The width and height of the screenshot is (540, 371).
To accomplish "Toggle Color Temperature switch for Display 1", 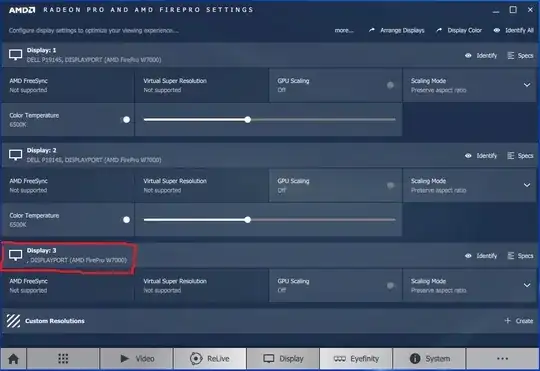I will (126, 120).
